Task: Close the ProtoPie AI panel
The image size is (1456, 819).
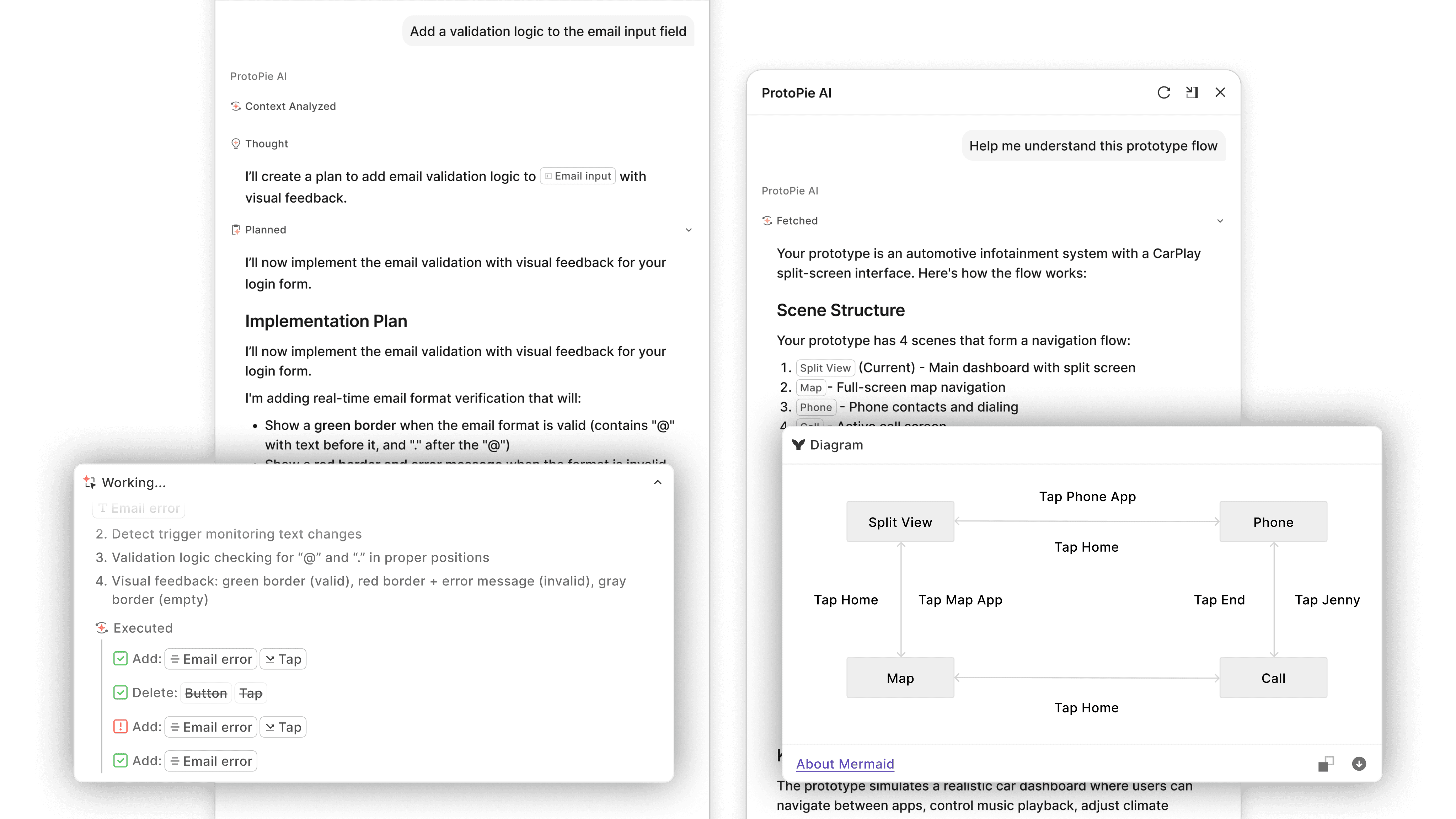Action: [1220, 93]
